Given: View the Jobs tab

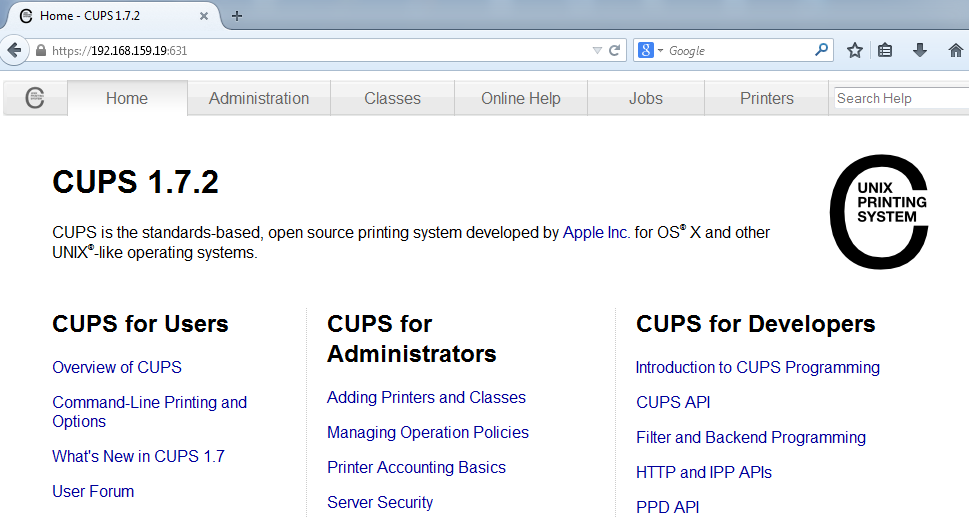Looking at the screenshot, I should 646,98.
